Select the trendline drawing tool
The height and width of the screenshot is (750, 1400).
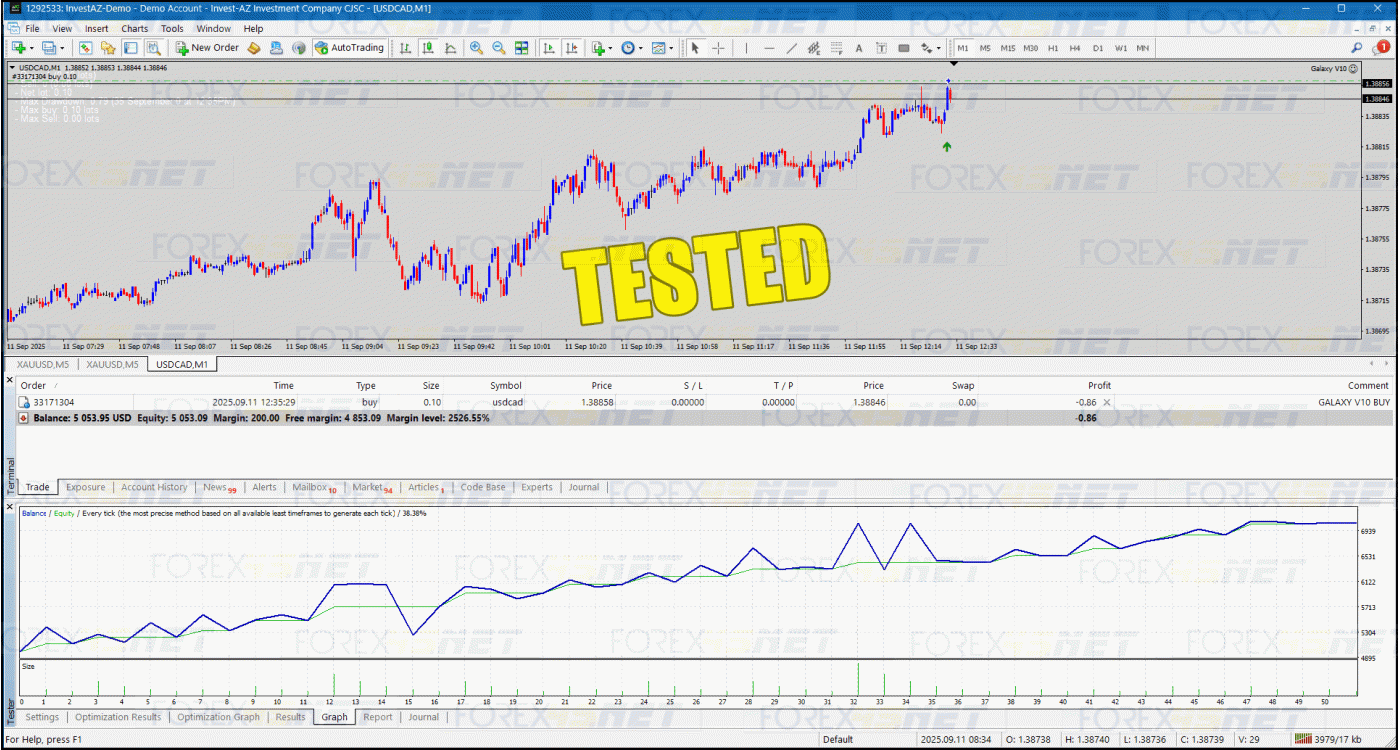point(791,47)
